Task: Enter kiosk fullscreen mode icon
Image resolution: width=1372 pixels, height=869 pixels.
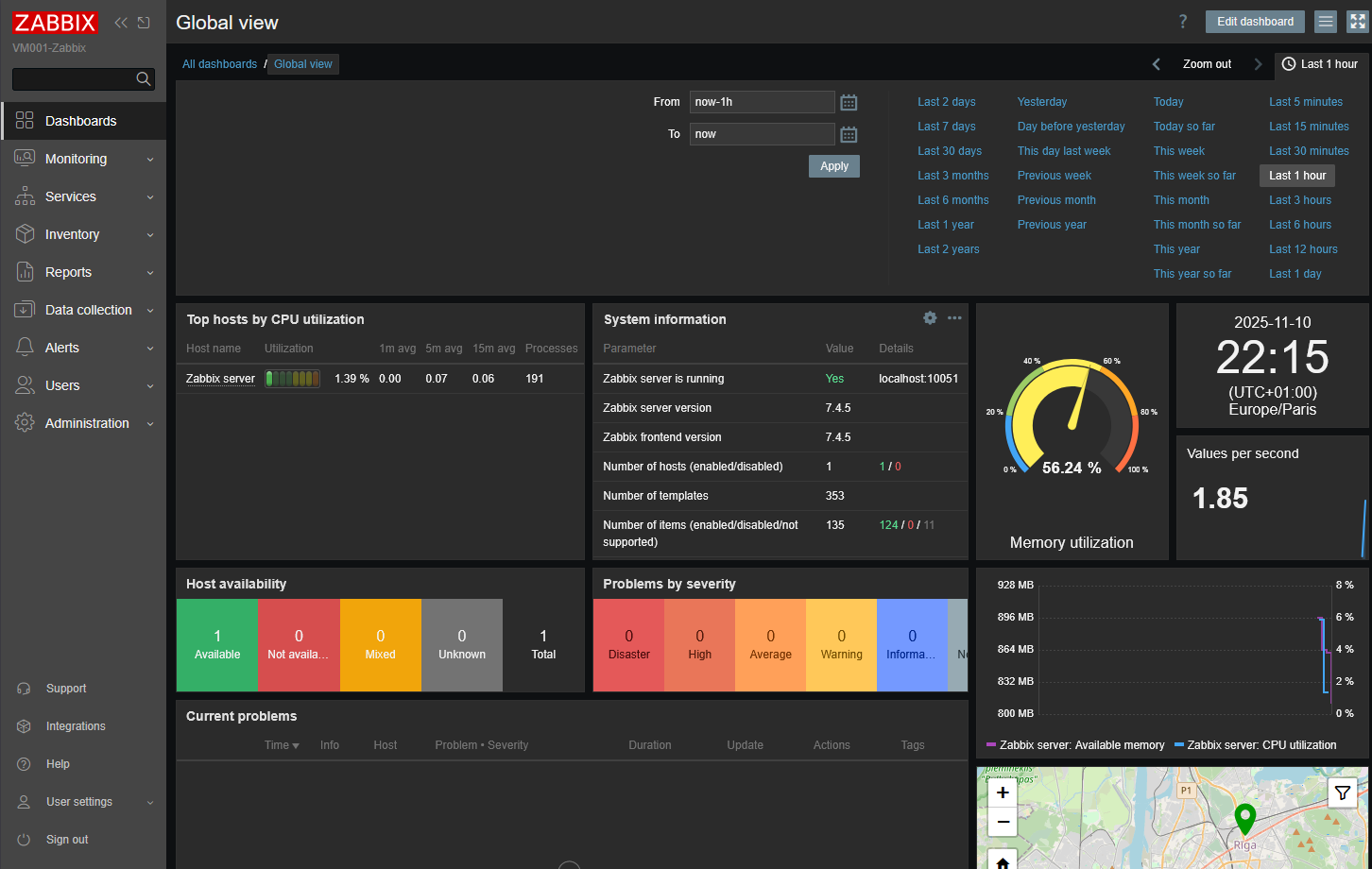Action: pyautogui.click(x=1357, y=22)
